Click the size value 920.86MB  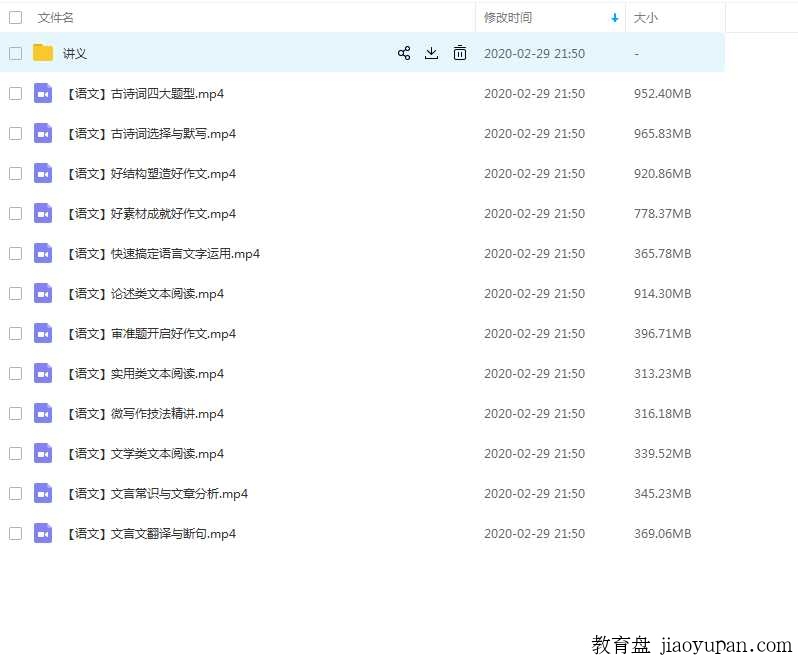point(662,174)
